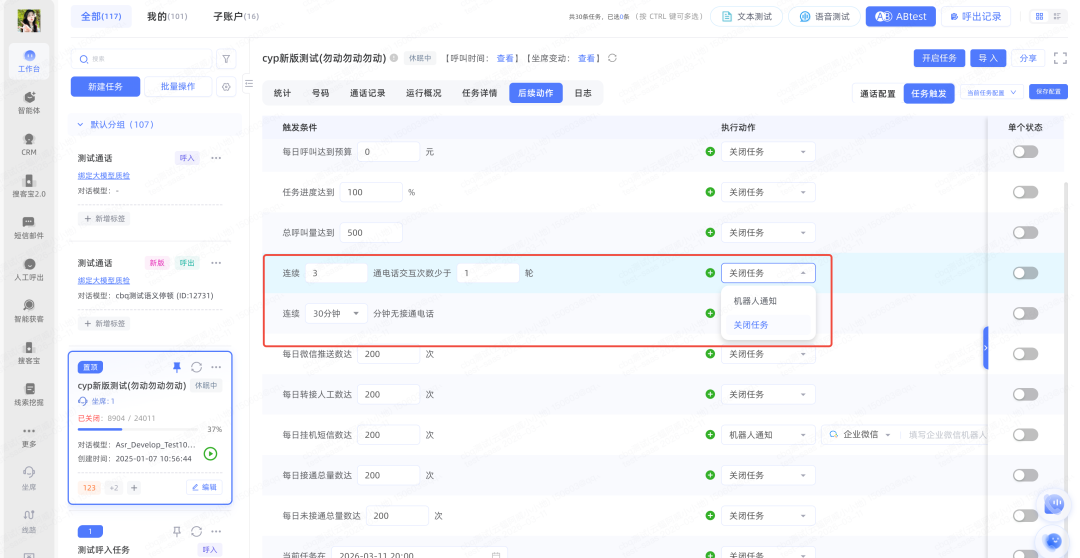Collapse the 默认分组 (107) group
The height and width of the screenshot is (558, 1080).
point(81,125)
